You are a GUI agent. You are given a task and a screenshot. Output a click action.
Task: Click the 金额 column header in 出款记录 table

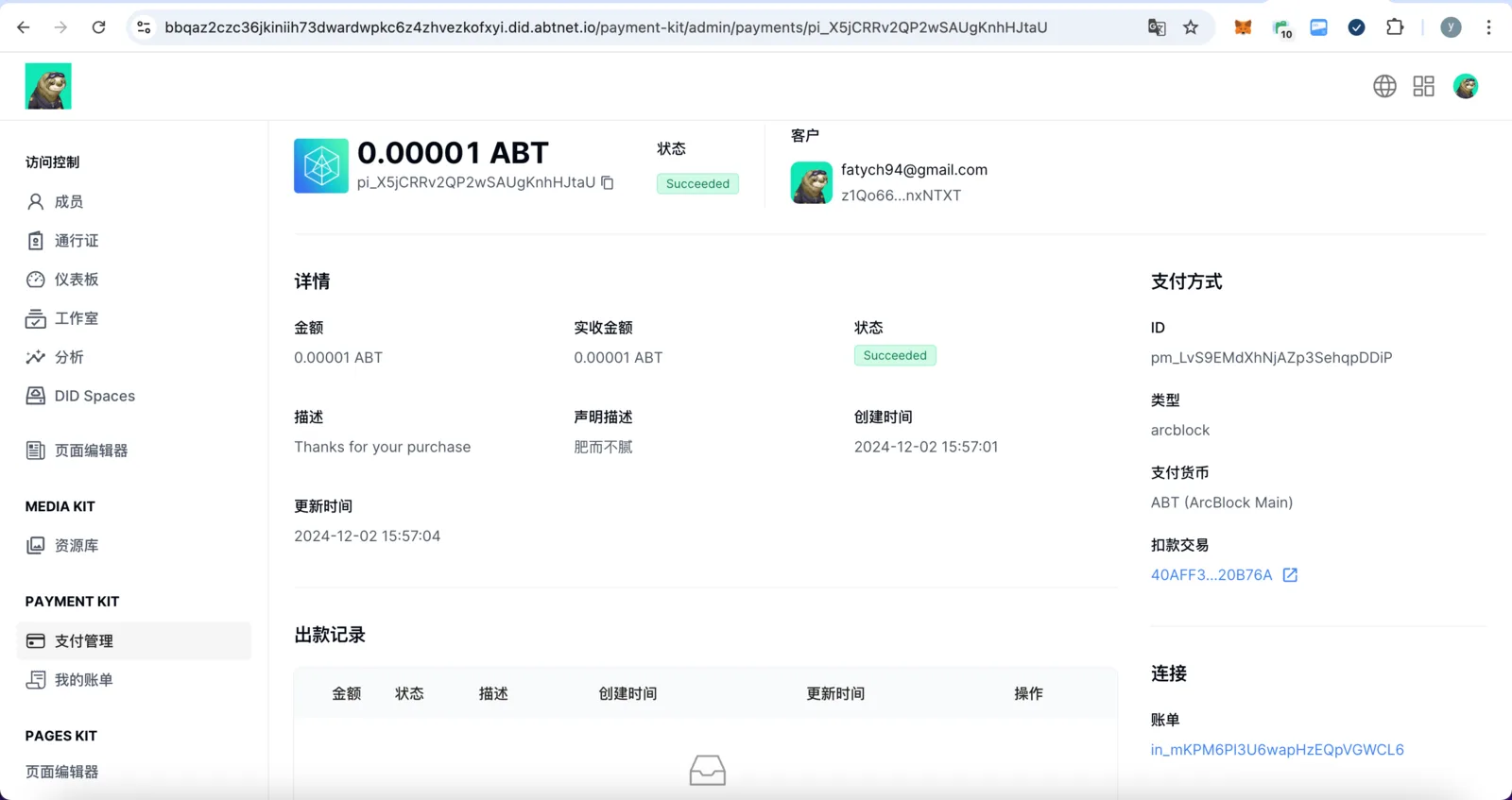[347, 693]
